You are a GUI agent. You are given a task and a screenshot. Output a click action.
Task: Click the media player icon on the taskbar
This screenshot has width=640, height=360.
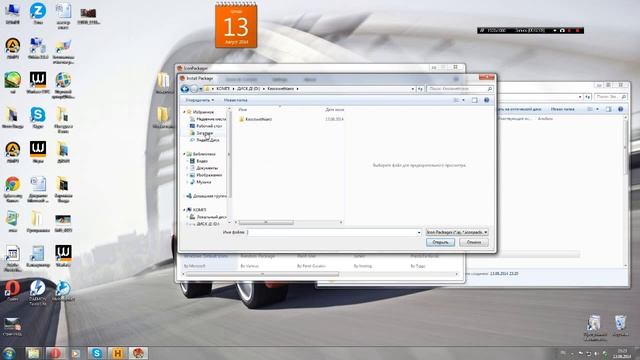76,353
